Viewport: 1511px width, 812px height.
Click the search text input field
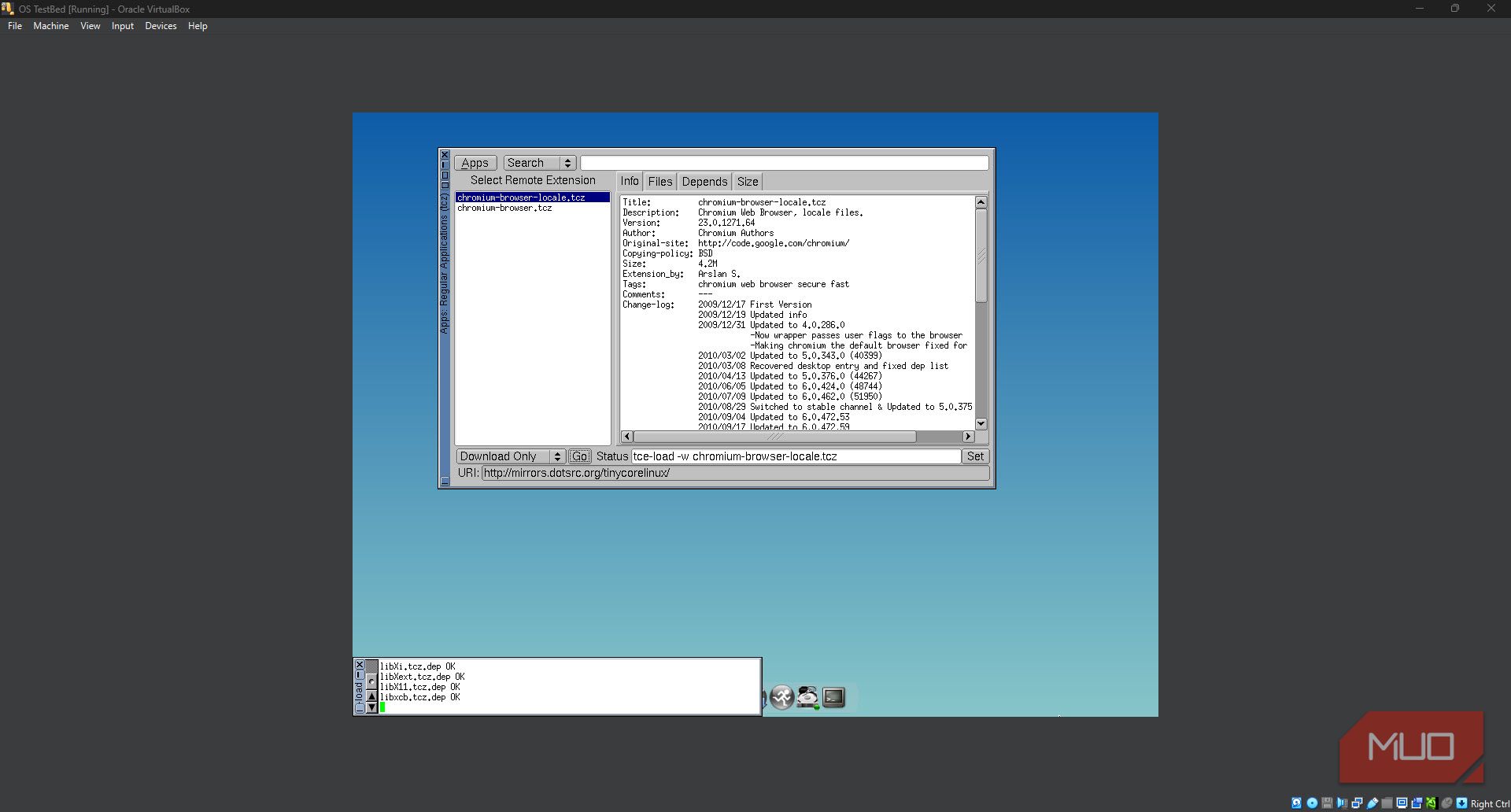point(785,163)
